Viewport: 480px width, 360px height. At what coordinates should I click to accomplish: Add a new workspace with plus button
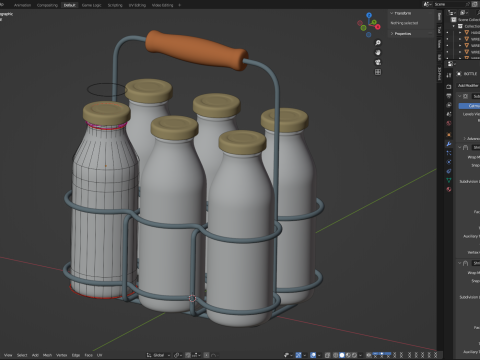(x=179, y=5)
